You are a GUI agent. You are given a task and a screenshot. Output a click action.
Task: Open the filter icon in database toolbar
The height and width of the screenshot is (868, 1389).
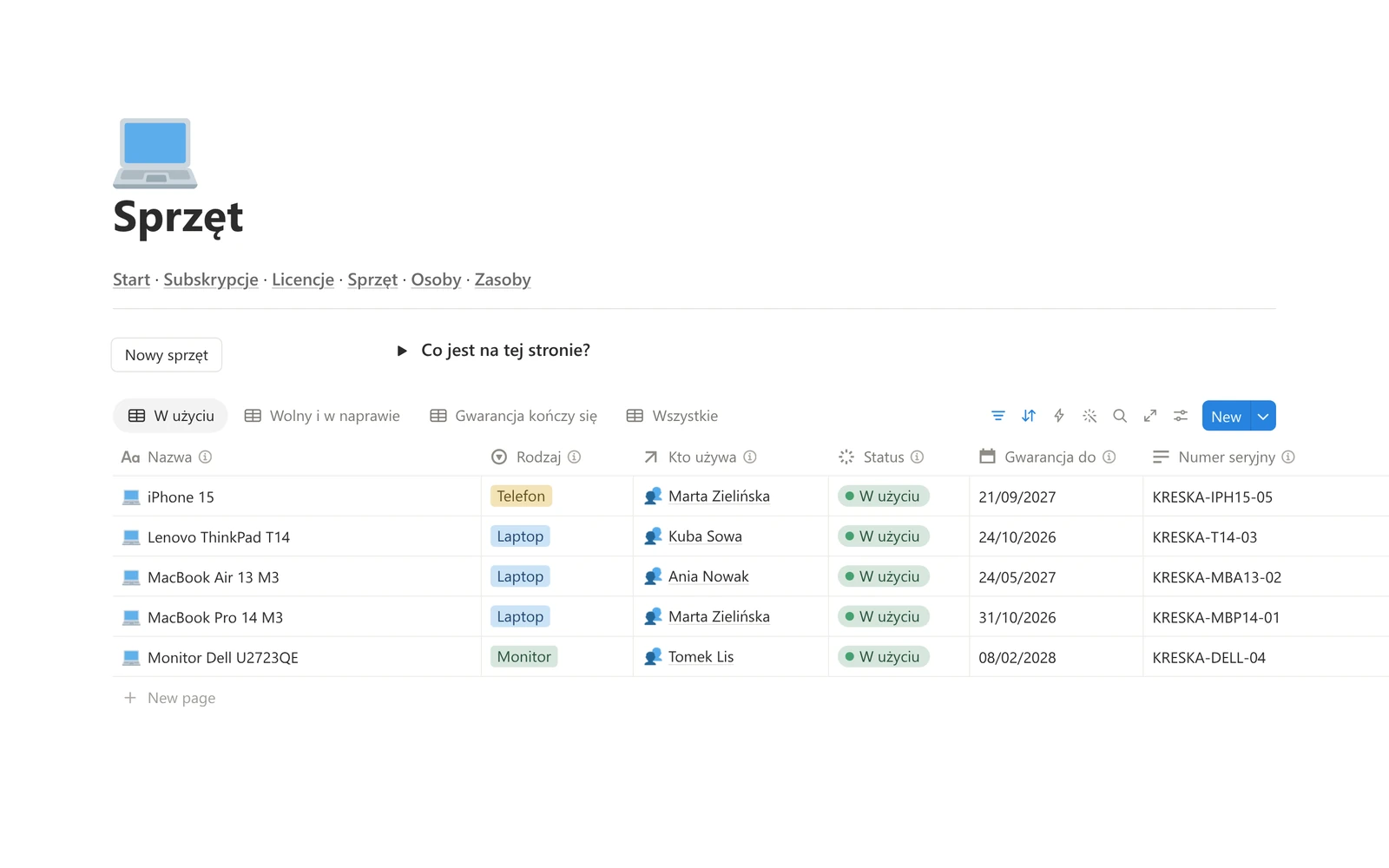coord(998,416)
